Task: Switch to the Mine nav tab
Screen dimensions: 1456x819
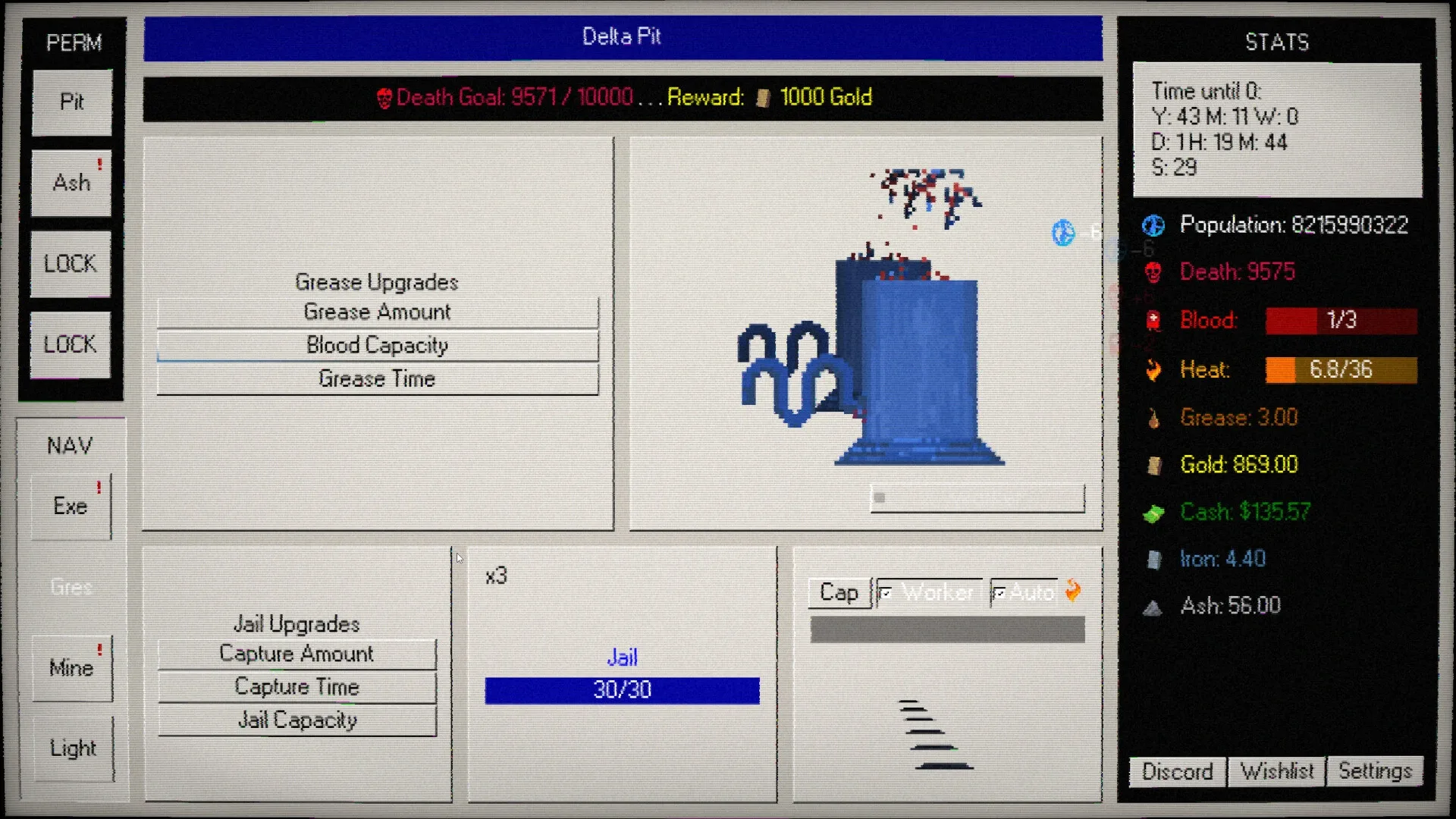Action: pos(71,668)
